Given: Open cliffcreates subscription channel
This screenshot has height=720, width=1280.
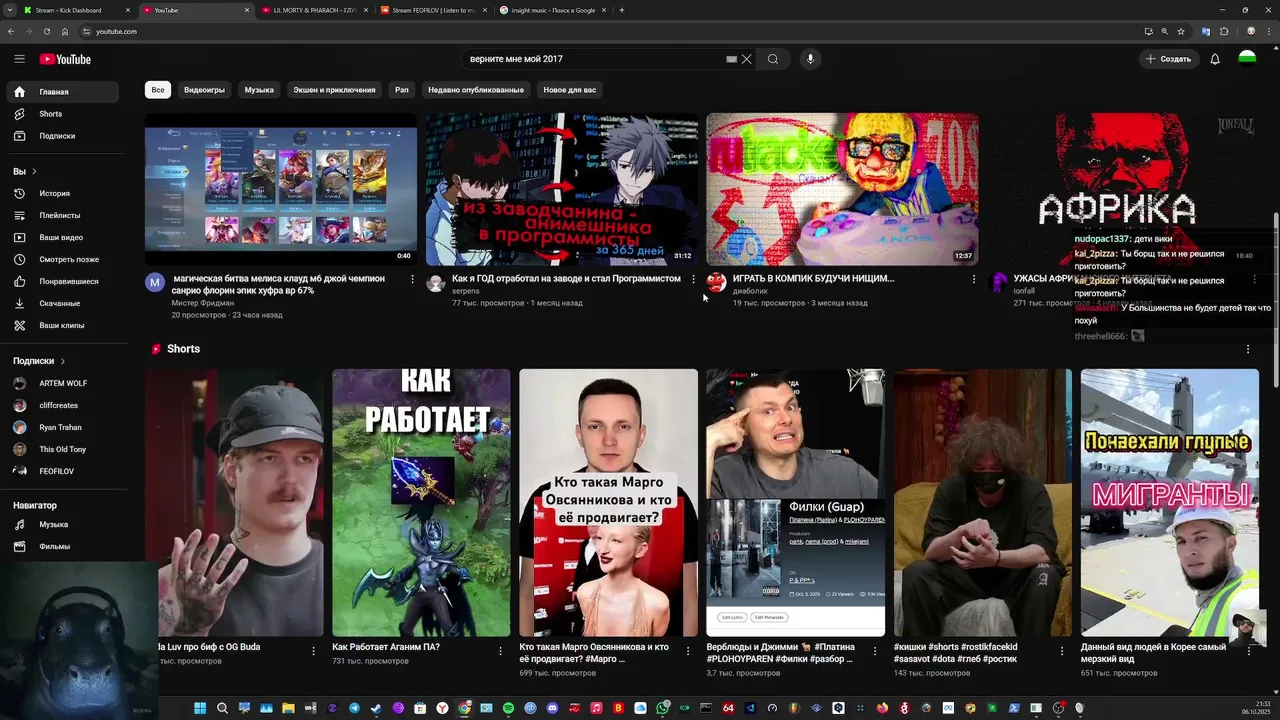Looking at the screenshot, I should [x=62, y=405].
